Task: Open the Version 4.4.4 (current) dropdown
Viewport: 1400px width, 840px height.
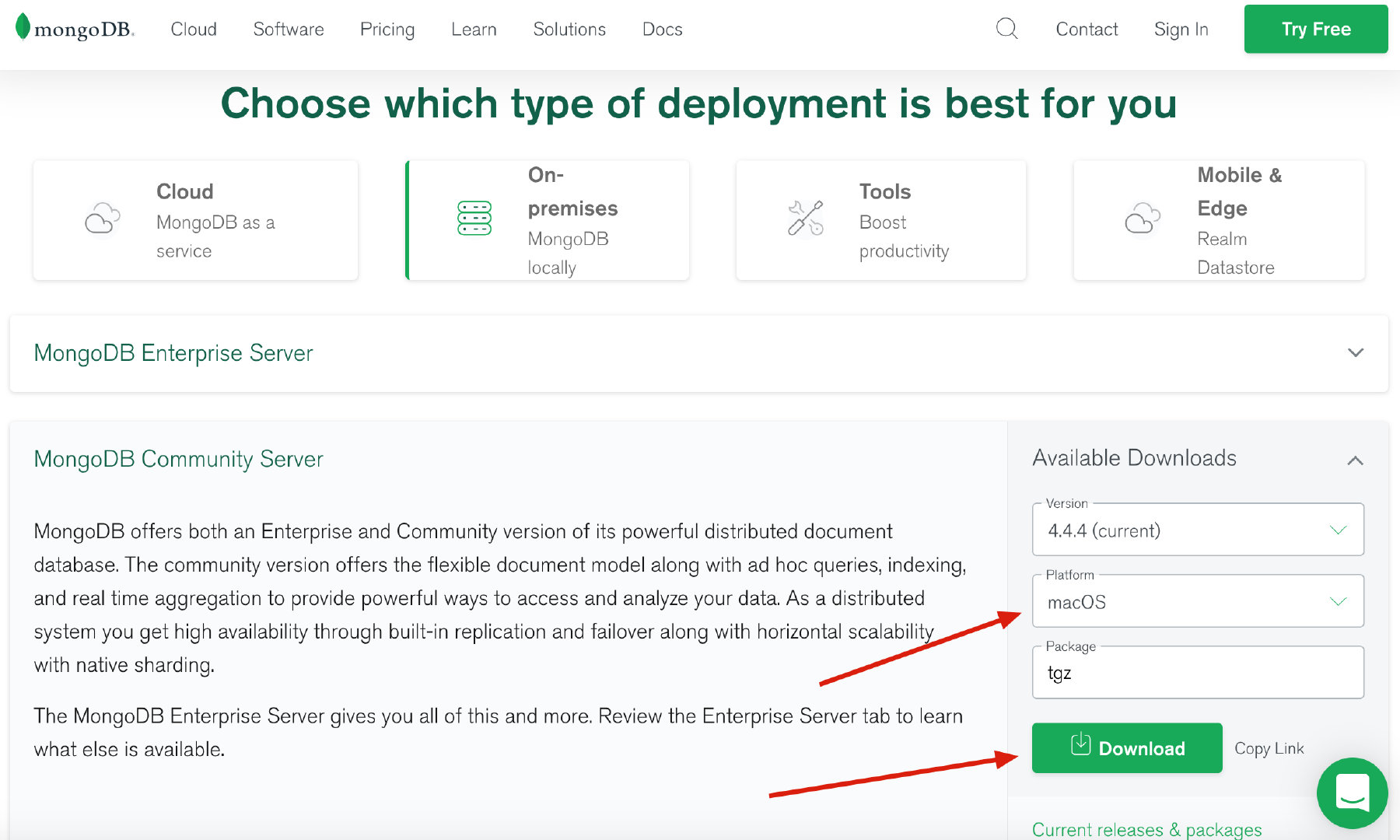Action: click(1198, 530)
